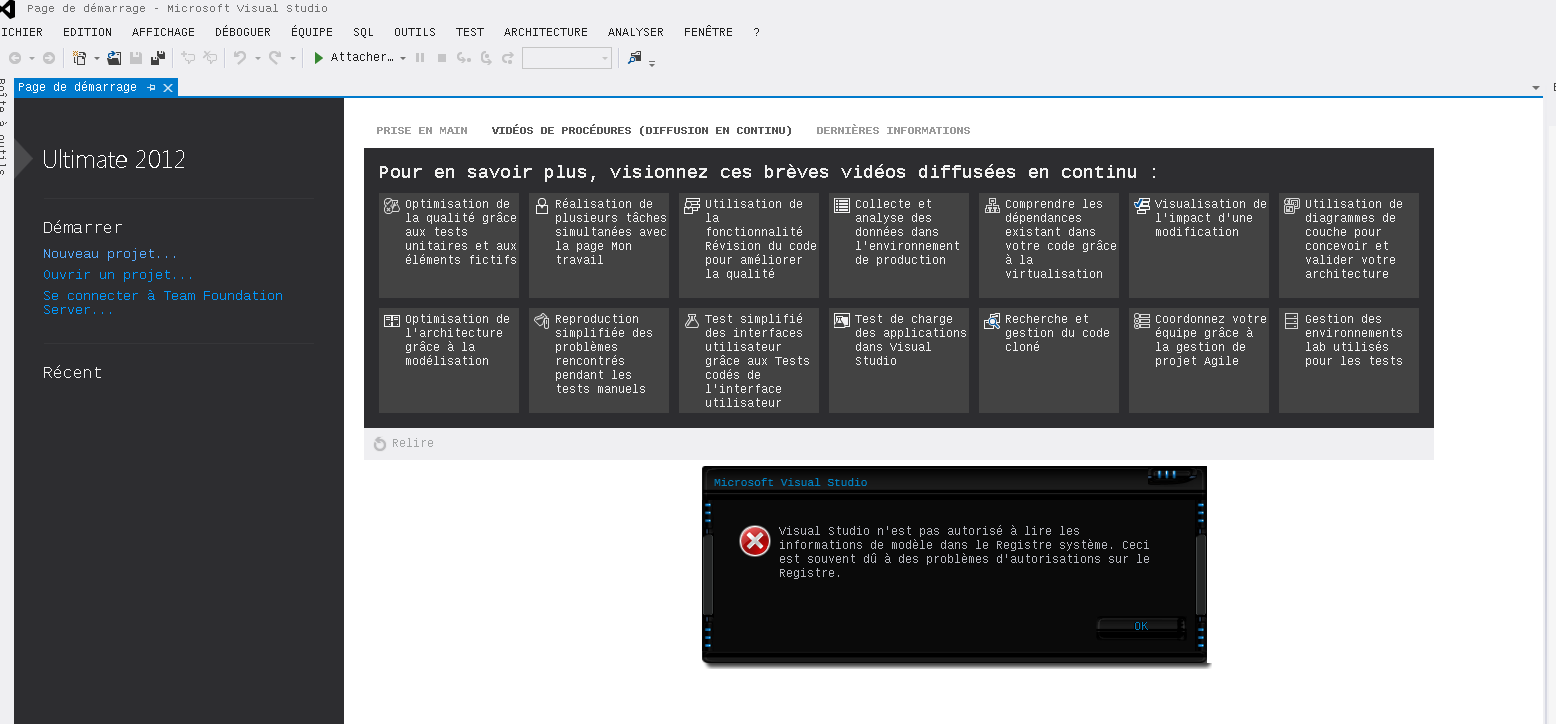
Task: Click the New Project toolbar icon
Action: coord(80,58)
